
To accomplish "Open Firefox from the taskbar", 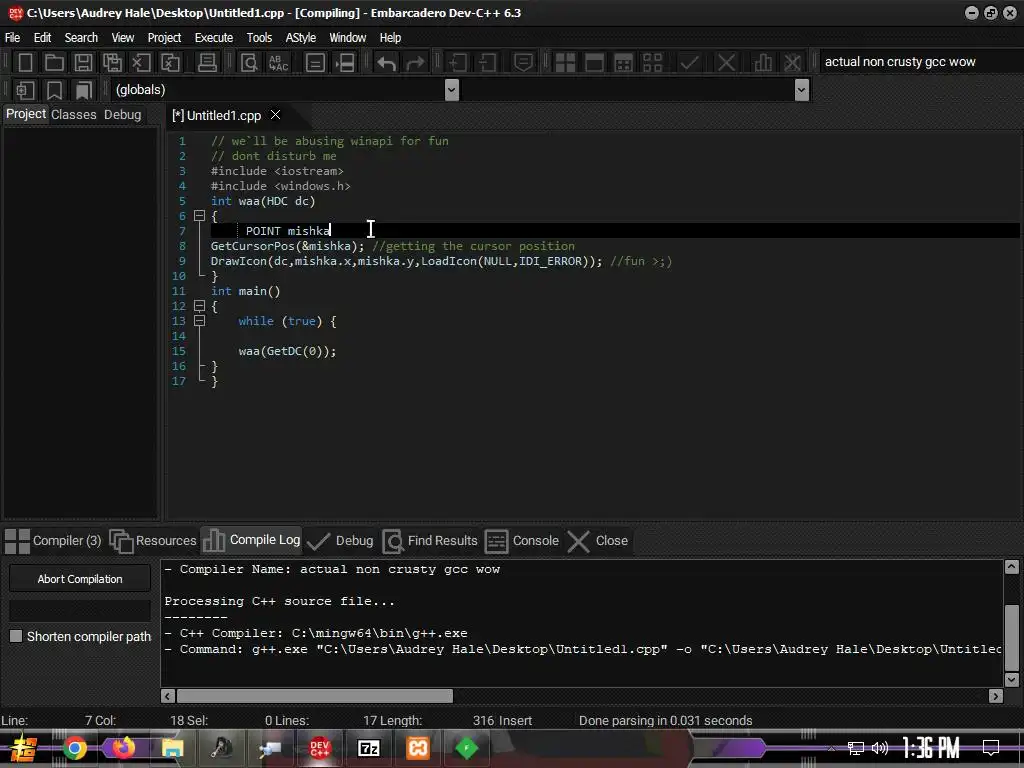I will pyautogui.click(x=123, y=748).
